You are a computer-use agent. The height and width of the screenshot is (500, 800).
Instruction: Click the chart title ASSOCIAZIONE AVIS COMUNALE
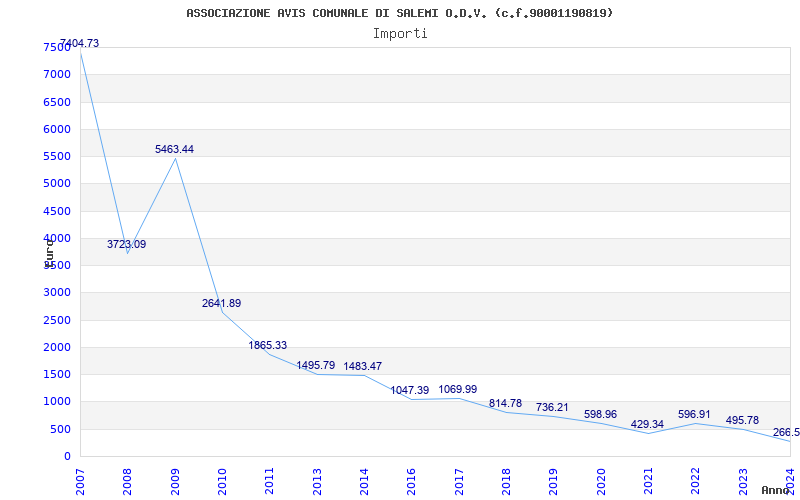pyautogui.click(x=400, y=13)
